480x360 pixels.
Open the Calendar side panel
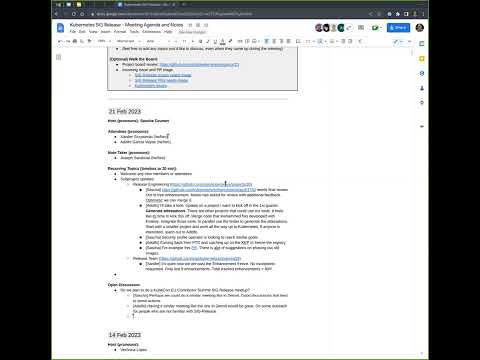pos(422,44)
